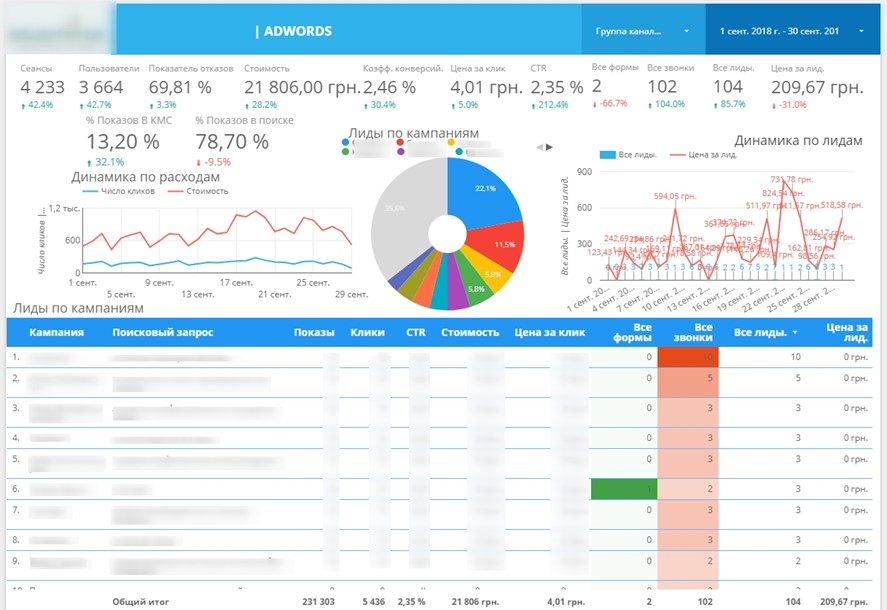Image resolution: width=887 pixels, height=610 pixels.
Task: Click the red calls cell in row 1
Action: click(x=688, y=357)
